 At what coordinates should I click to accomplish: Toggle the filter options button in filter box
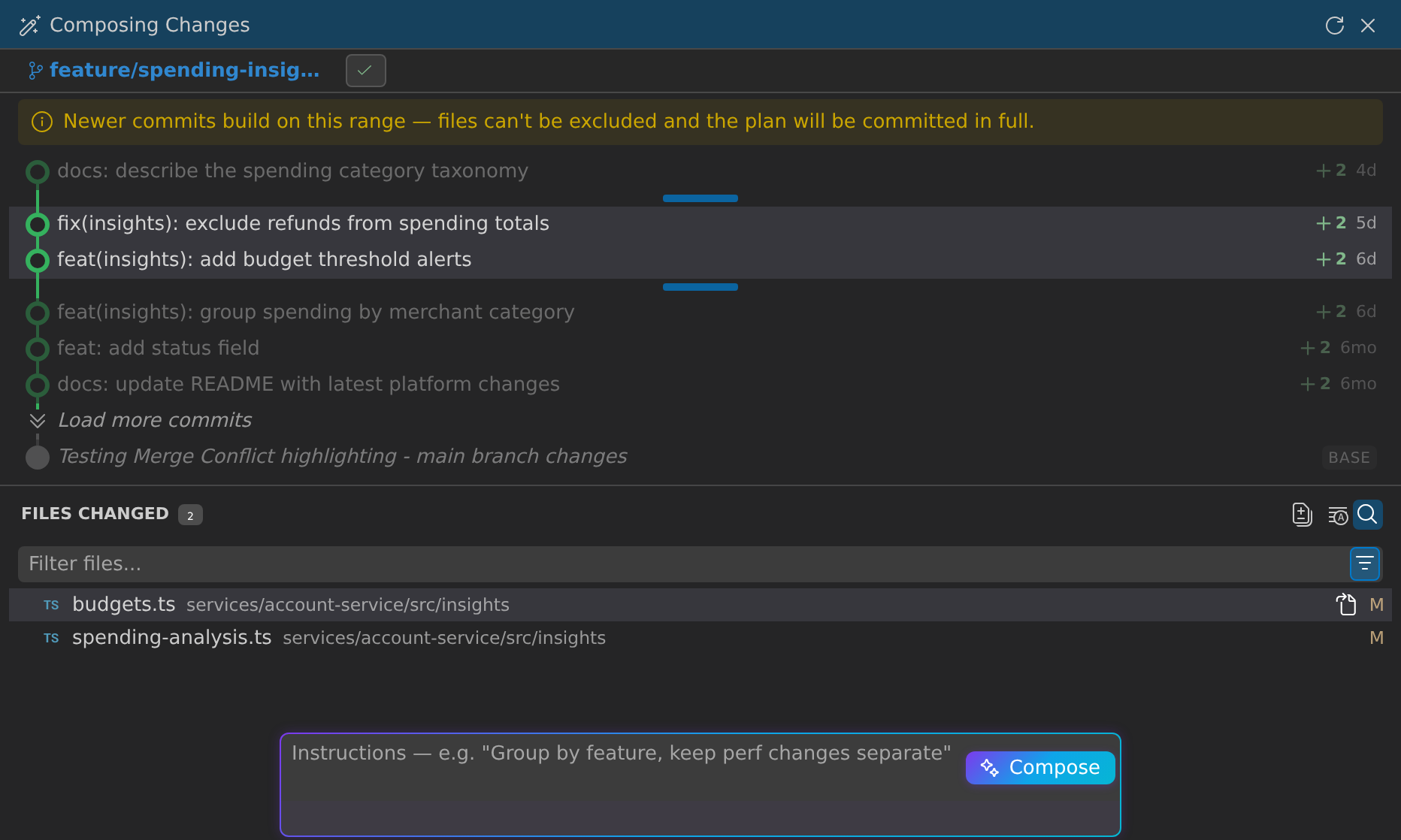point(1365,564)
